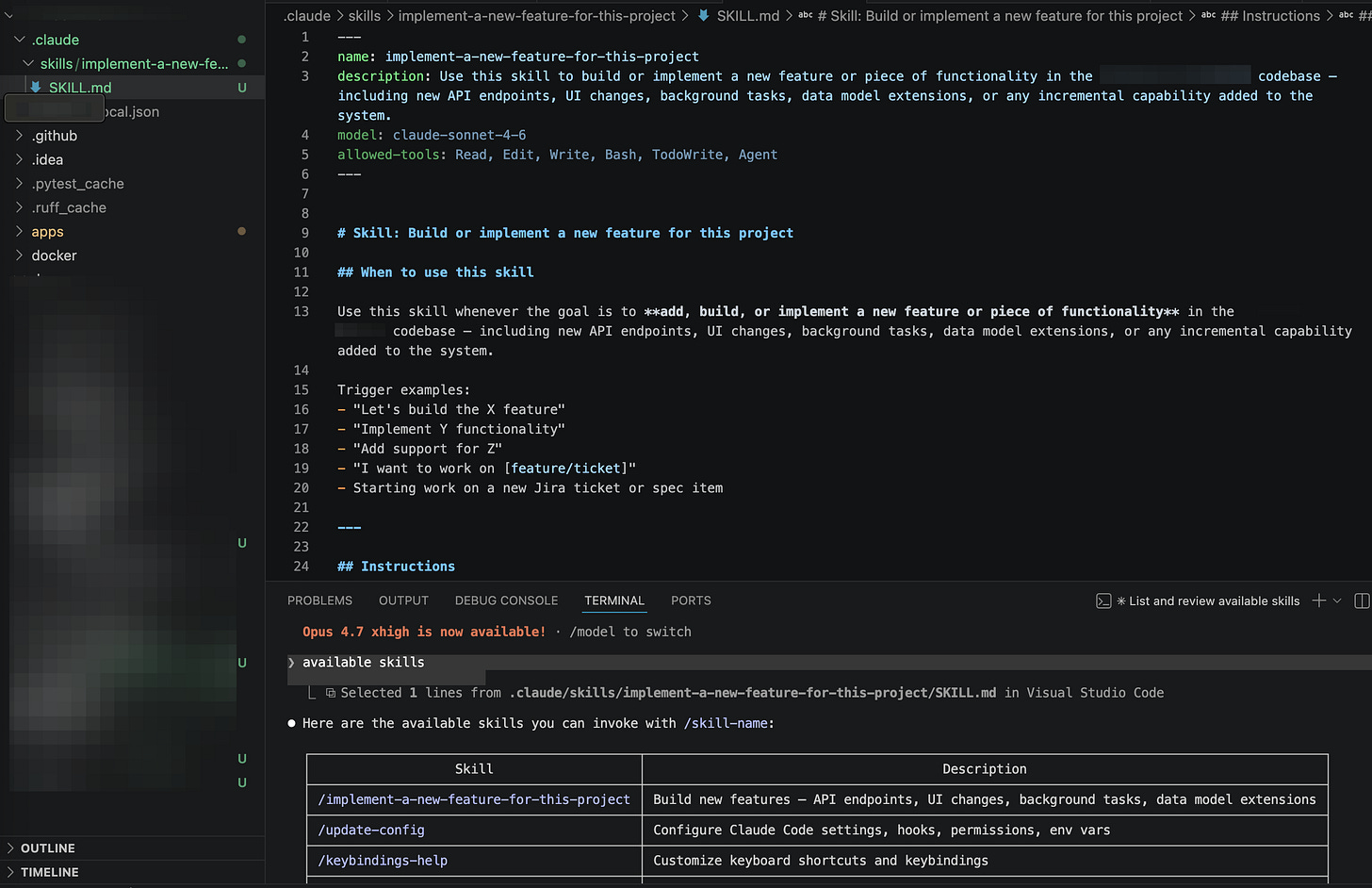Click 'Opus 4.7 xhigh is now available!' notice
The height and width of the screenshot is (888, 1372).
(424, 632)
